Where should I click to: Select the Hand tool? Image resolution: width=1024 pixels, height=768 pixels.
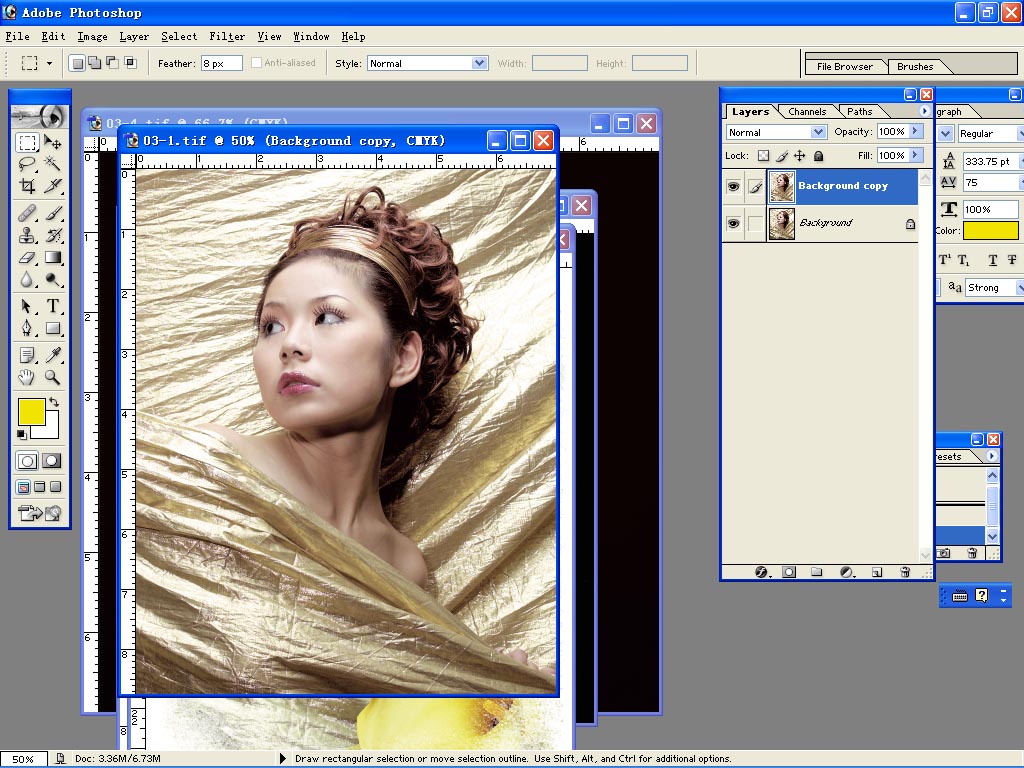tap(27, 377)
